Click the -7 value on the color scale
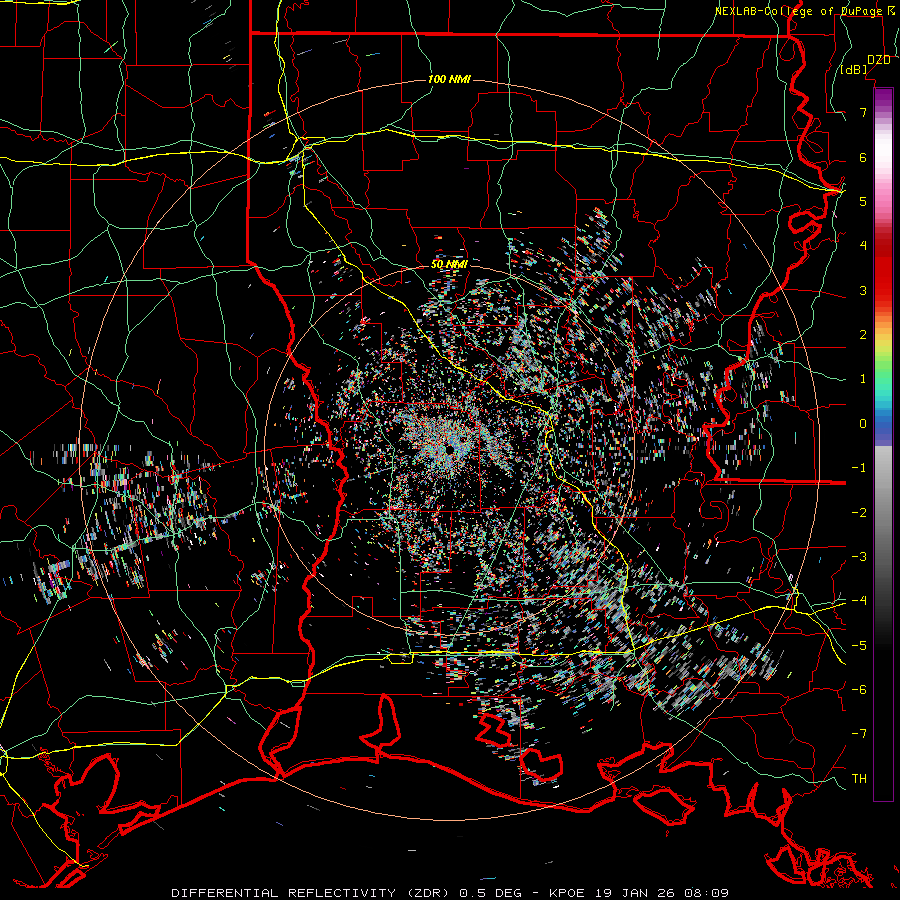Screen dimensions: 900x900 tap(859, 734)
